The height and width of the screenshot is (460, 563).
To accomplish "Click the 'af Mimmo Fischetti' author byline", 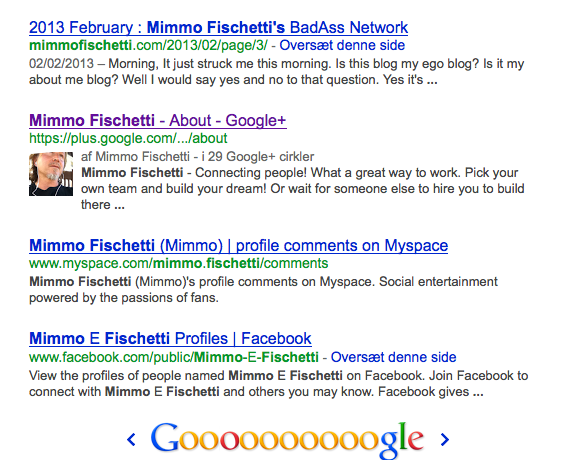I will tap(135, 157).
